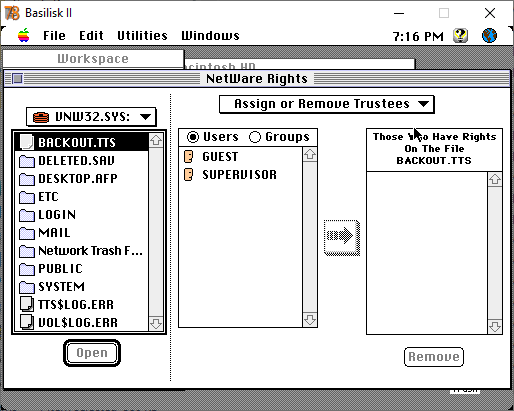514x411 pixels.
Task: Click the GUEST user face icon
Action: point(188,156)
